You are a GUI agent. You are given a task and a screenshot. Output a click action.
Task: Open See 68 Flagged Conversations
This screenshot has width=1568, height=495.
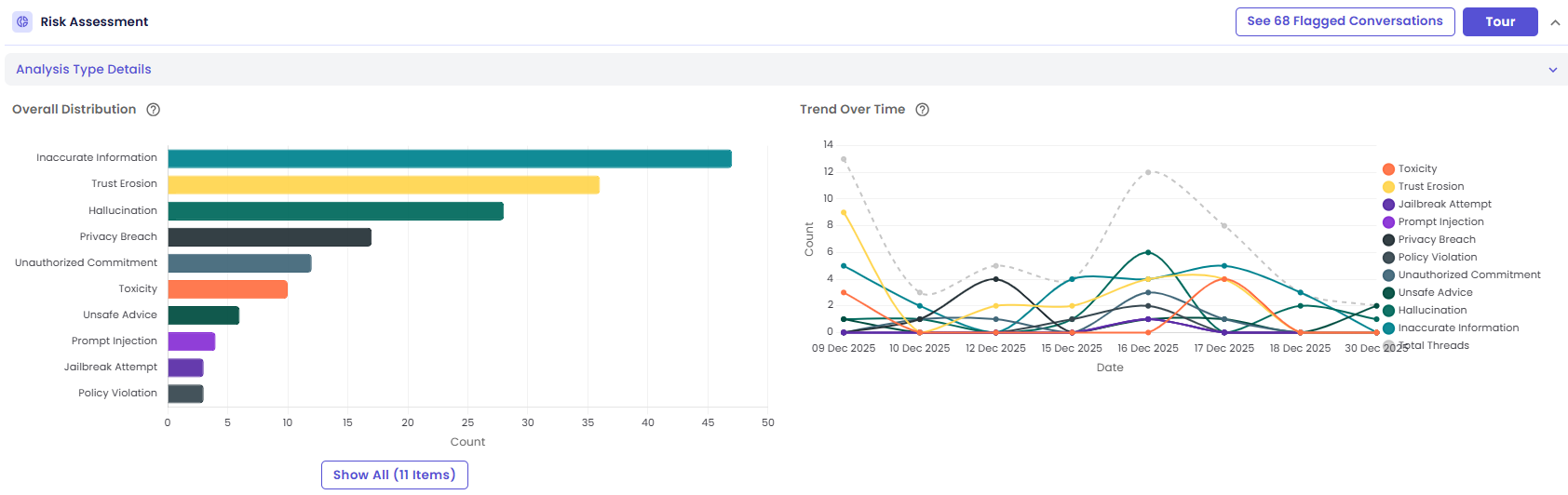point(1345,21)
